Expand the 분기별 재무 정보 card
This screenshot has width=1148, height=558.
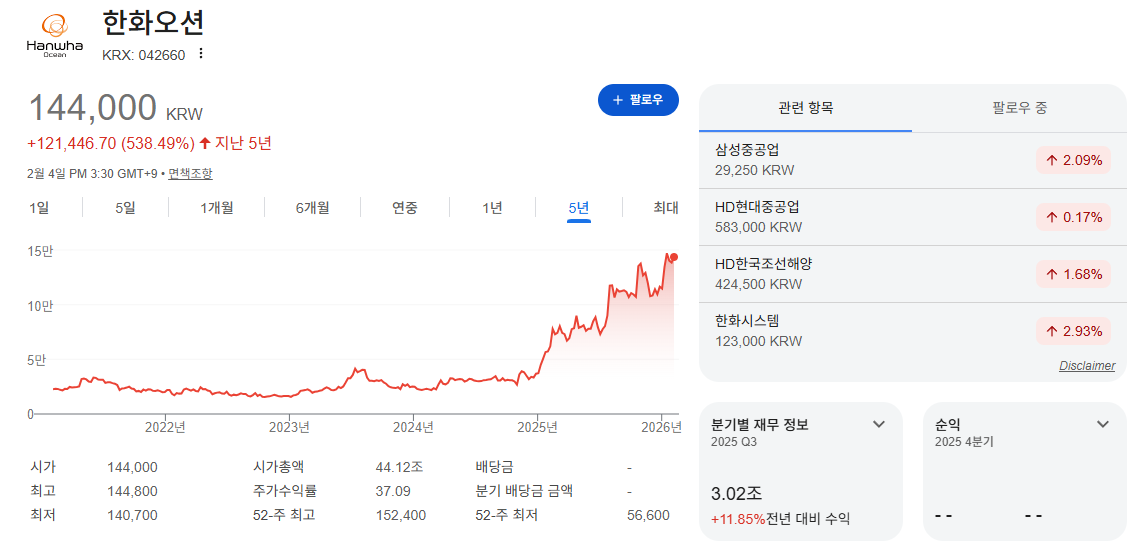tap(879, 424)
